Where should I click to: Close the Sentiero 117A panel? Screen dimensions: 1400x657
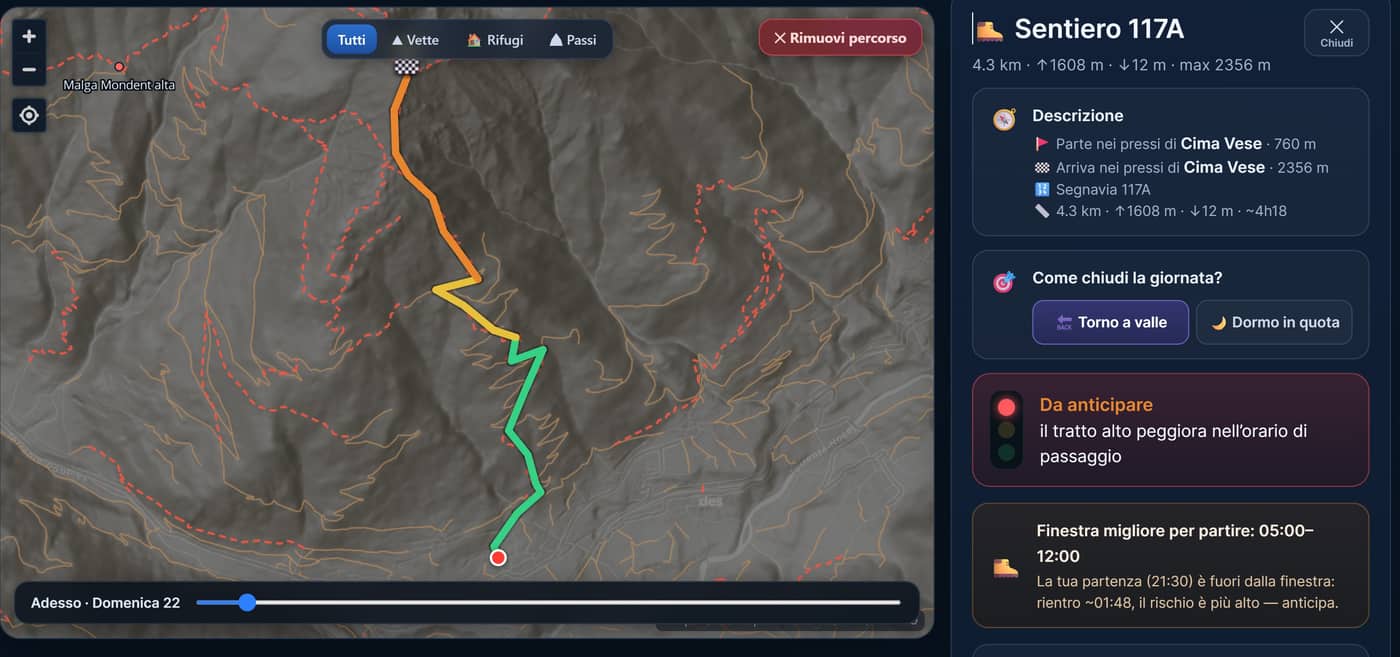coord(1336,33)
